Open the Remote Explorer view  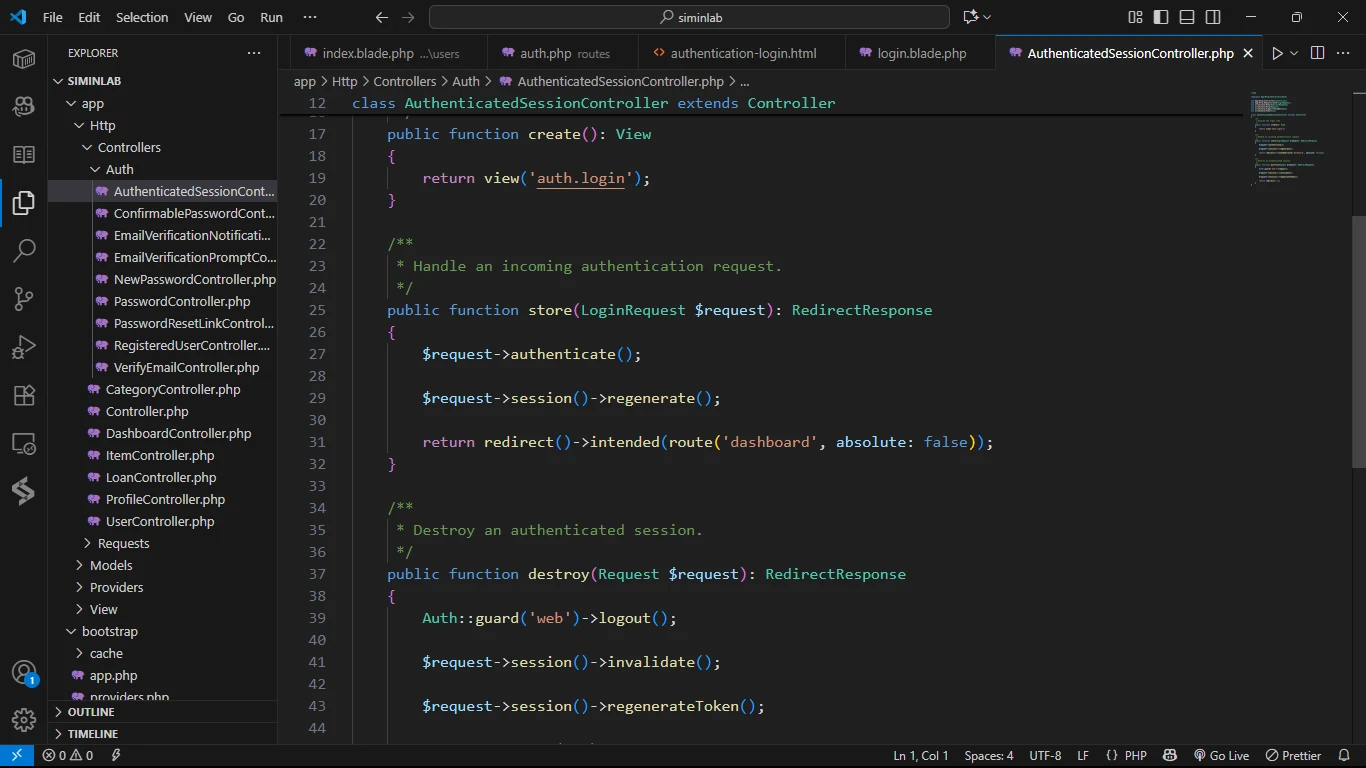tap(24, 443)
